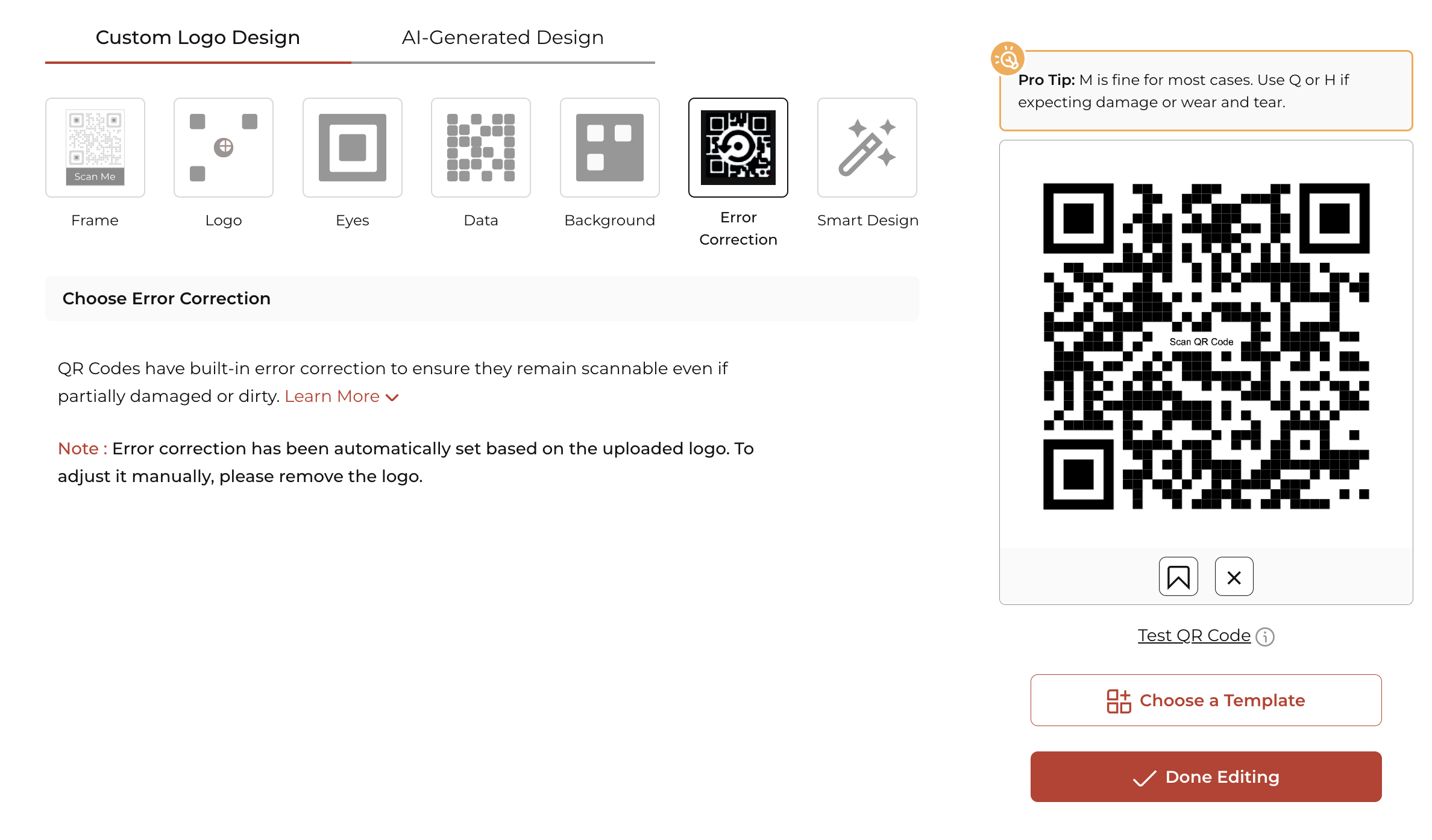Expand the Learn More link

pos(342,396)
